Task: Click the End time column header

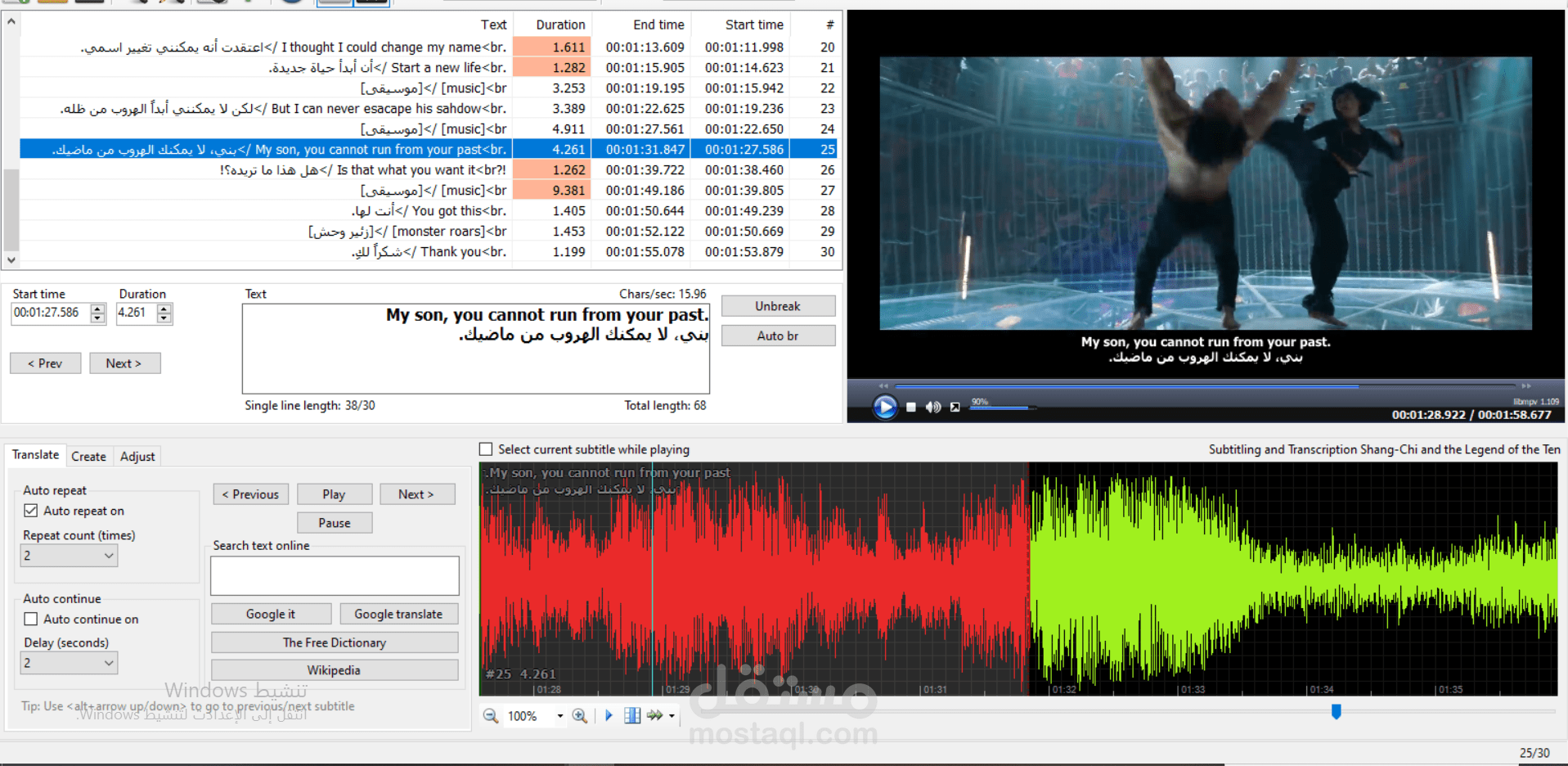Action: [x=642, y=25]
